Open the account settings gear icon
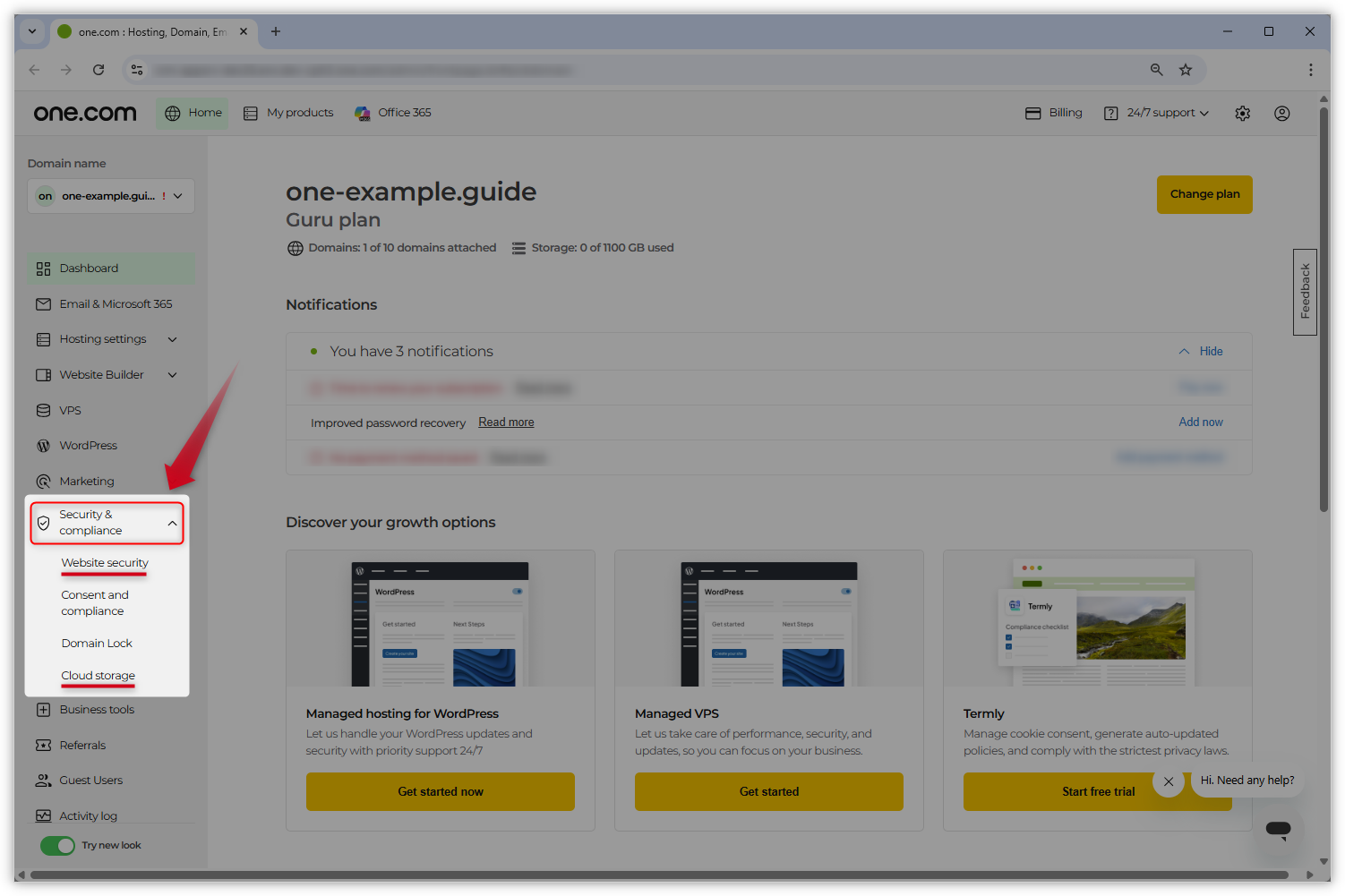The height and width of the screenshot is (896, 1345). click(x=1242, y=114)
